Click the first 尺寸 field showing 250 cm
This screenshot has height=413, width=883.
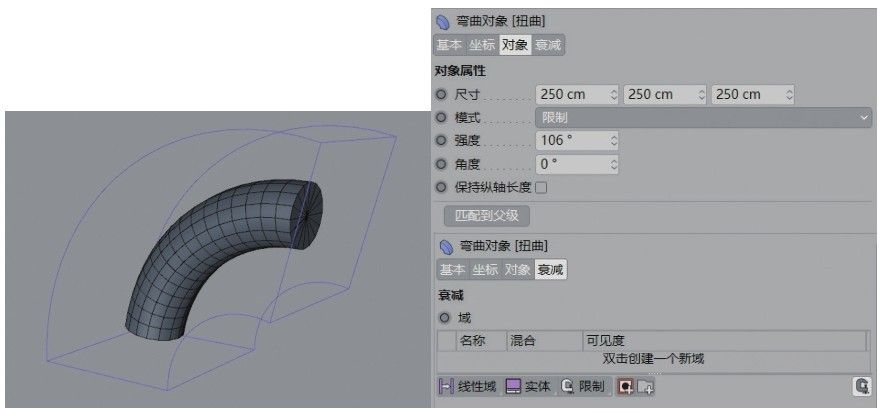coord(577,95)
